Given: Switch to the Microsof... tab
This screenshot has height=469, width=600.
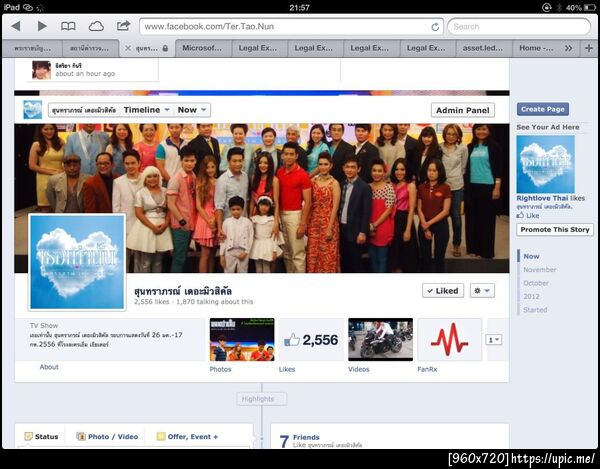Looking at the screenshot, I should [x=204, y=48].
